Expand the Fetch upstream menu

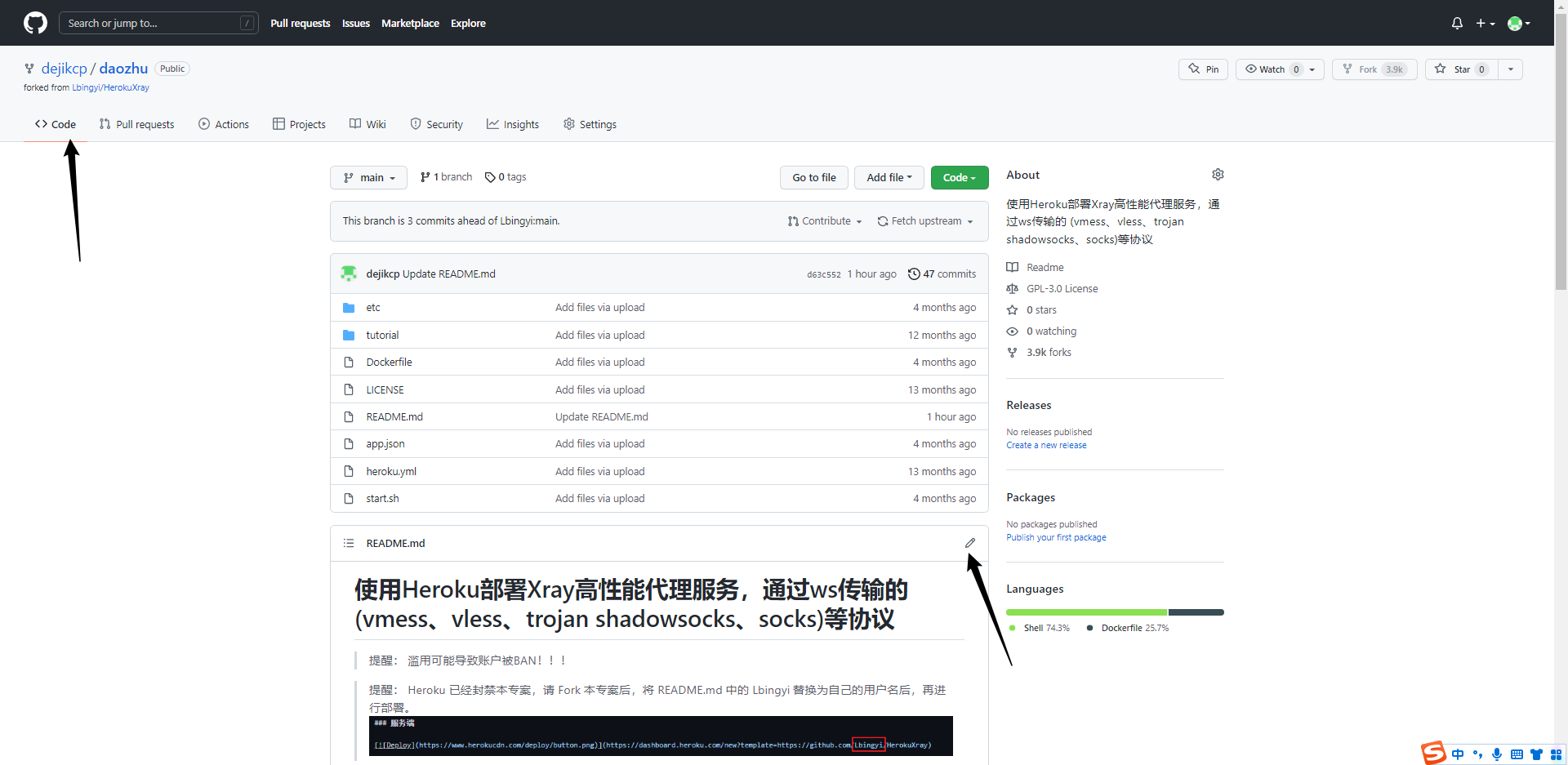(925, 221)
